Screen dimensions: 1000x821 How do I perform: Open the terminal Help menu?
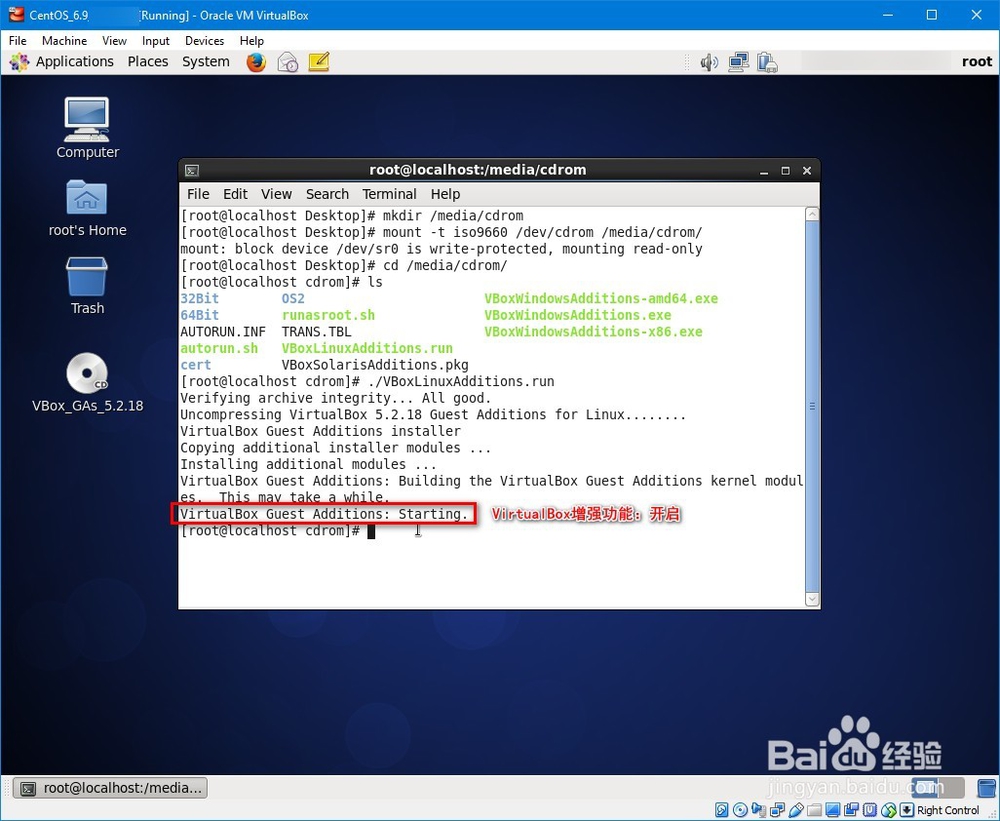[445, 194]
